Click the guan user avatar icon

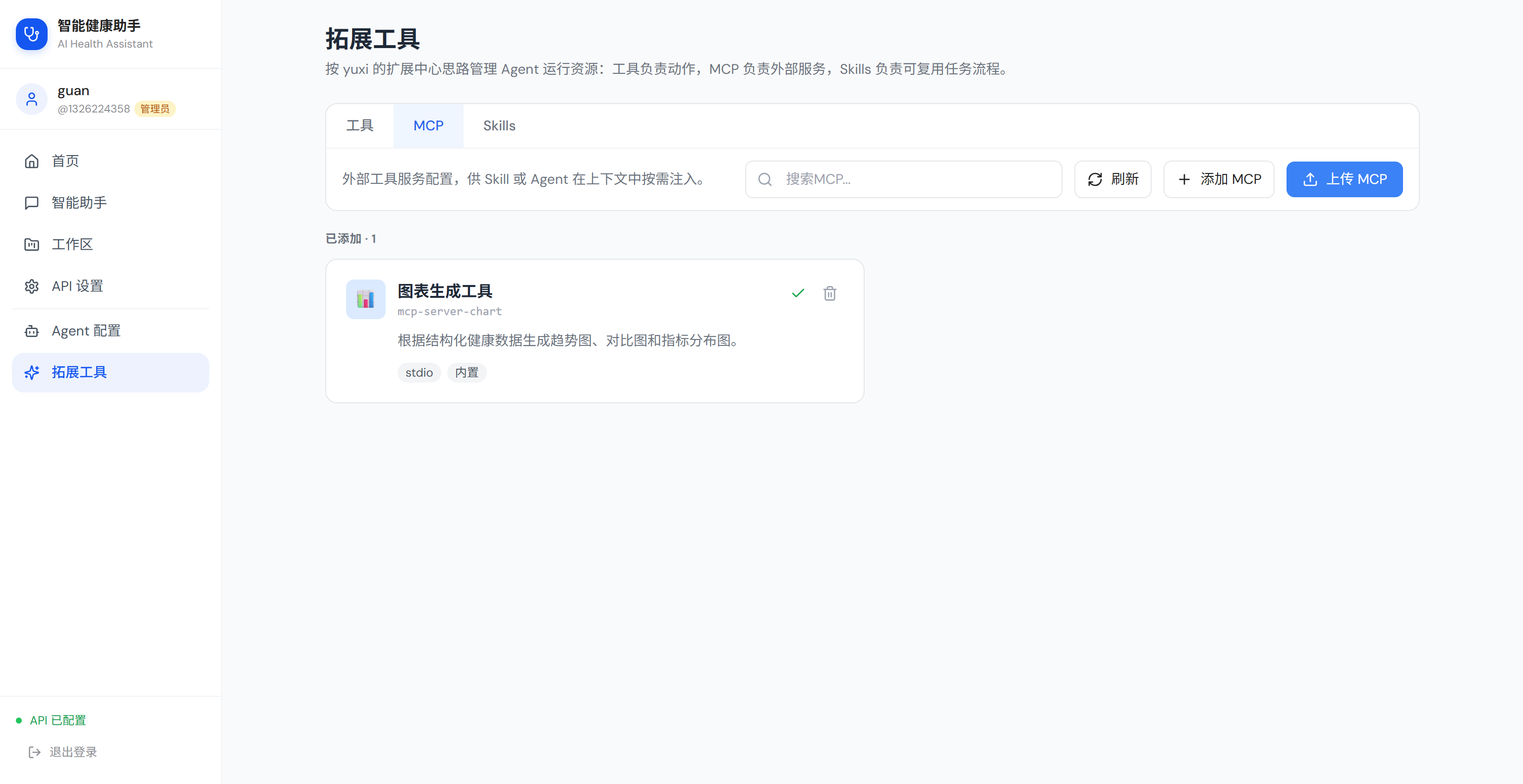click(x=31, y=99)
